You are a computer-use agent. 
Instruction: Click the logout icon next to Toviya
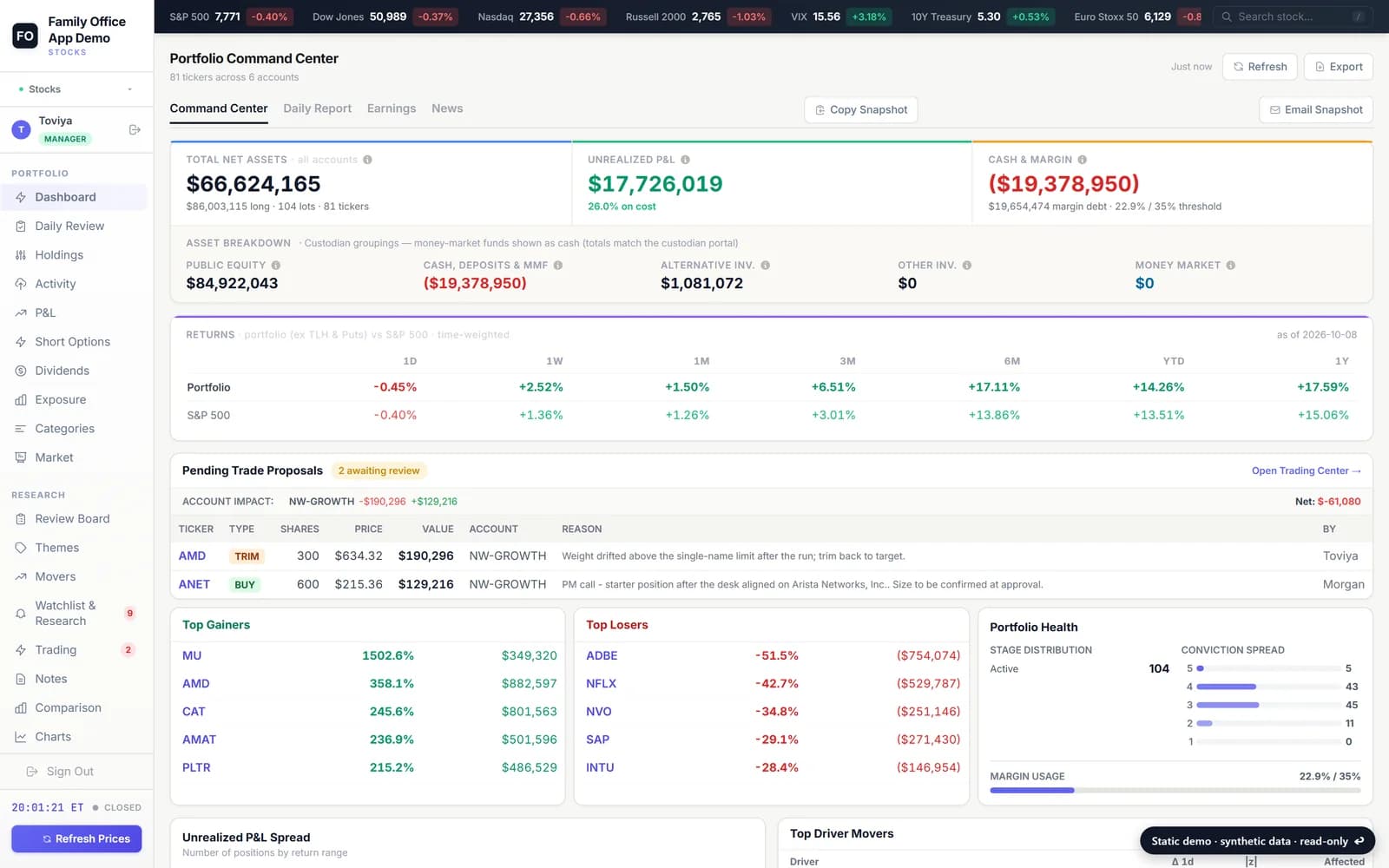point(135,129)
